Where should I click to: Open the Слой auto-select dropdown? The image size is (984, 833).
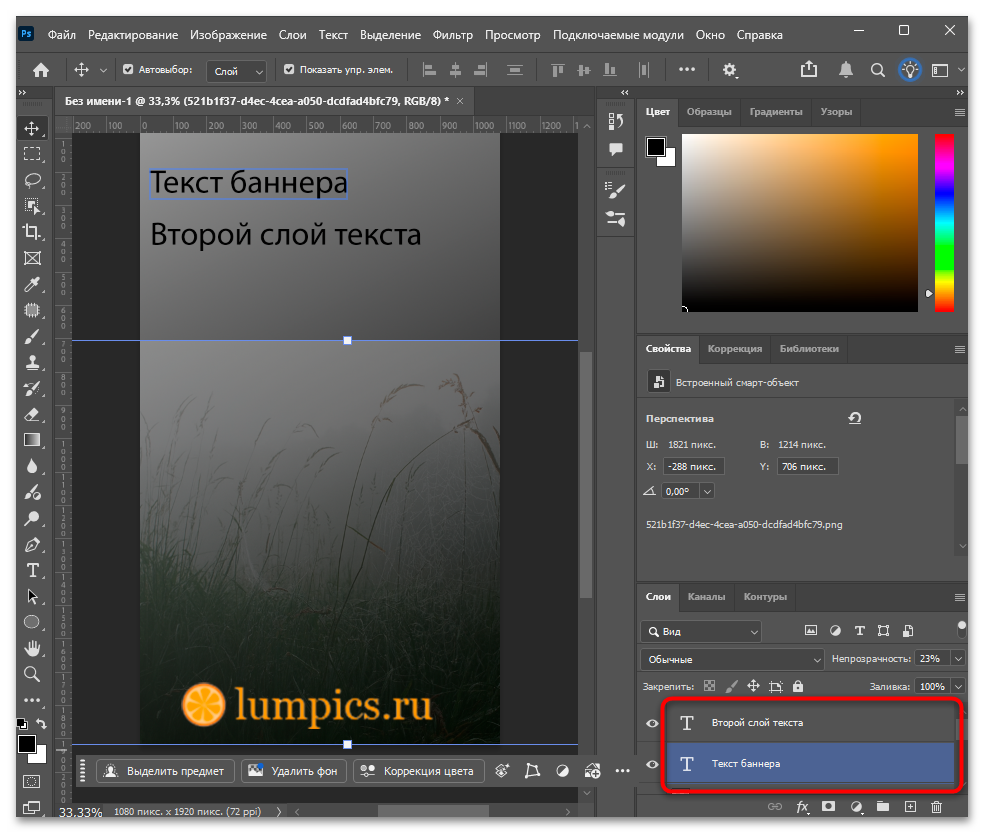pos(237,71)
